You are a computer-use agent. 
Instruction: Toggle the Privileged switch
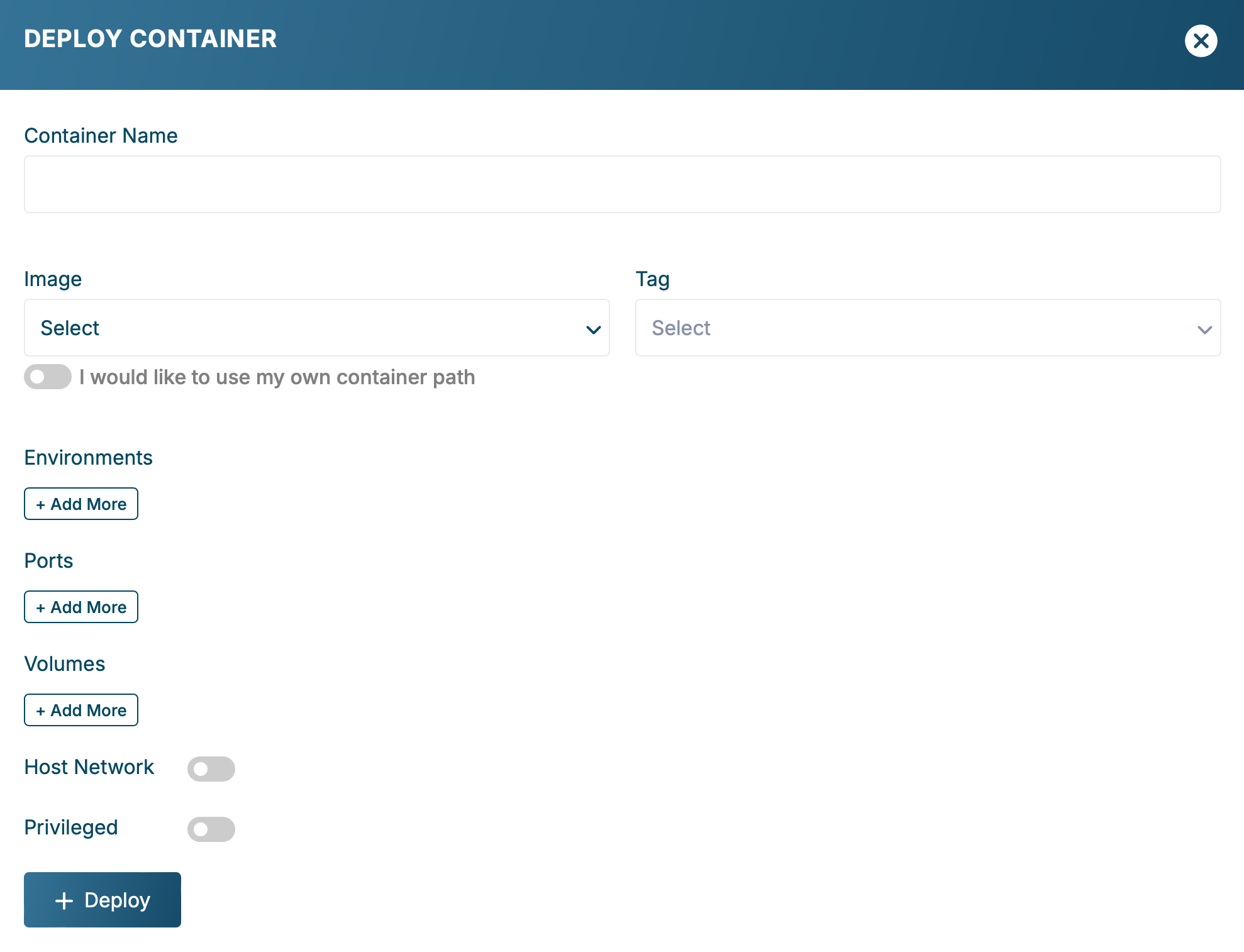211,829
